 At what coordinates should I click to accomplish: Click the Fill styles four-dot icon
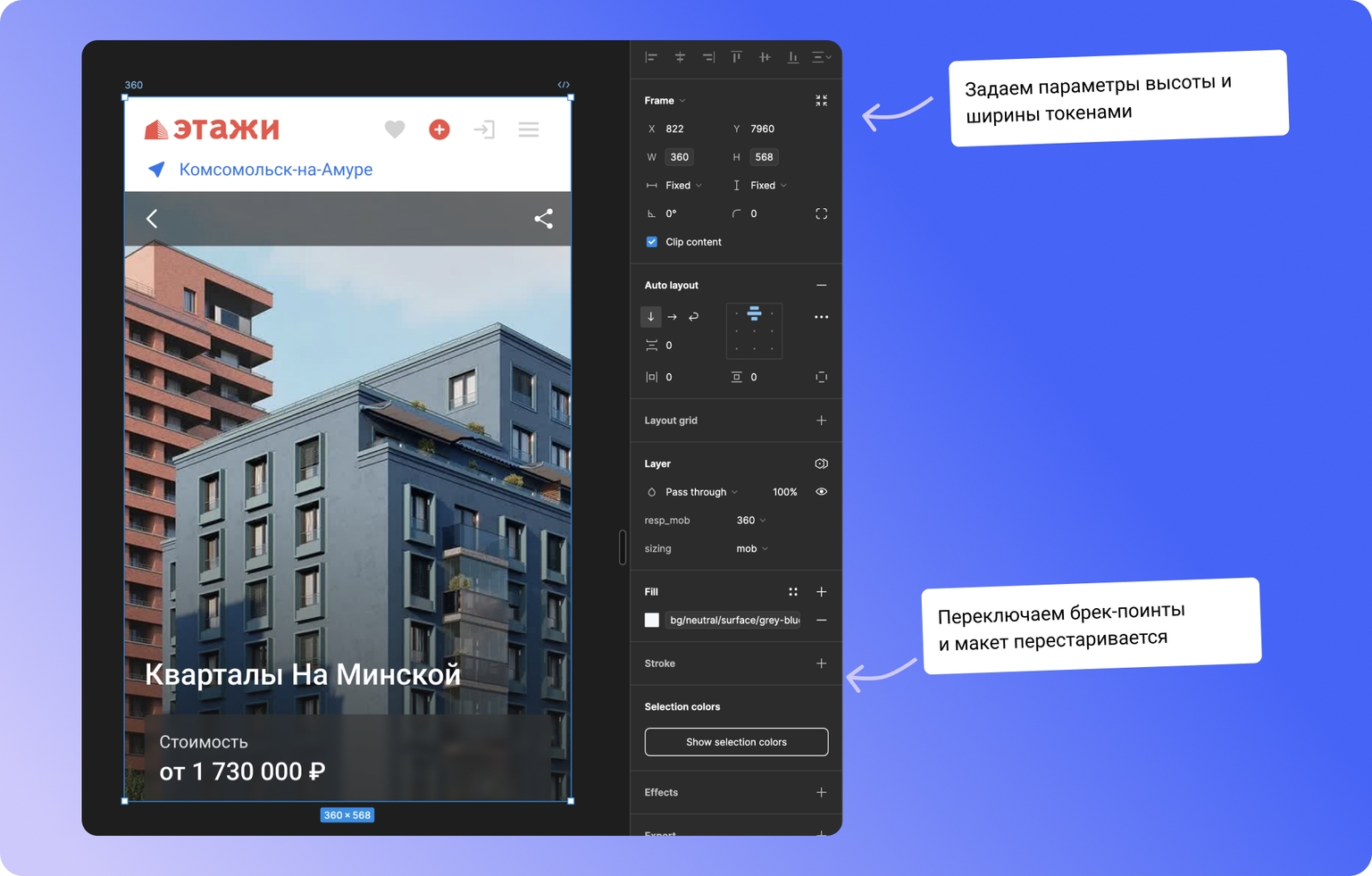793,592
